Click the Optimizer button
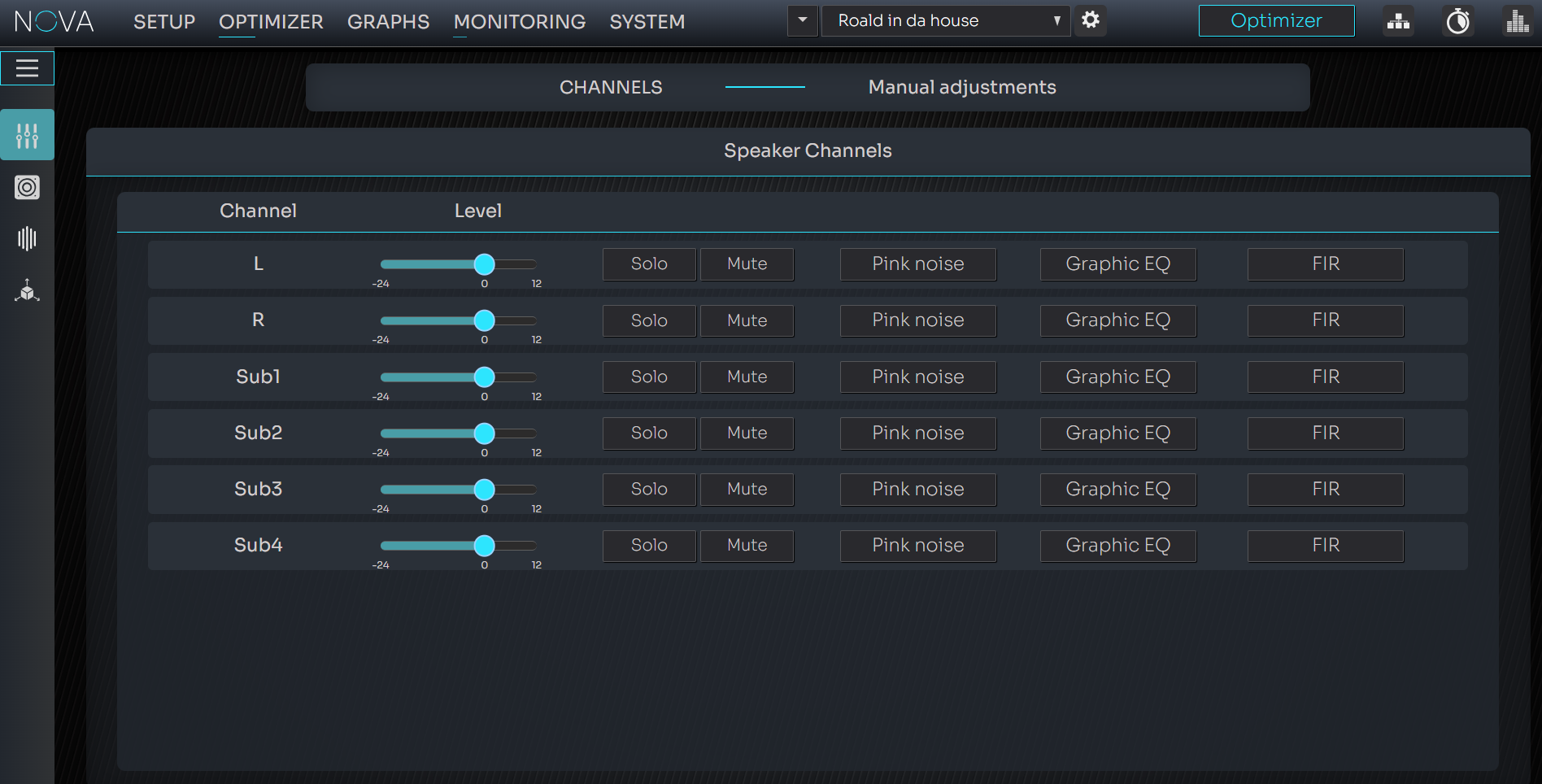Viewport: 1542px width, 784px height. (x=1277, y=21)
